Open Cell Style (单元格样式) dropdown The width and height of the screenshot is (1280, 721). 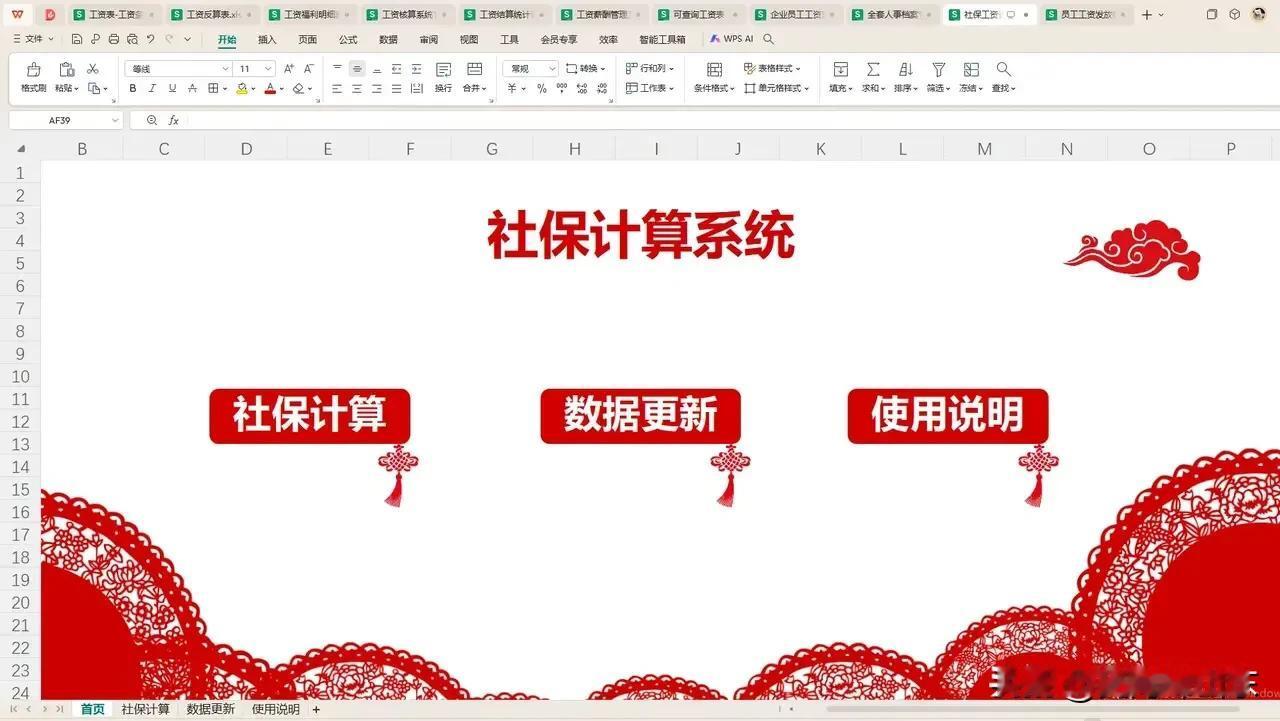777,89
